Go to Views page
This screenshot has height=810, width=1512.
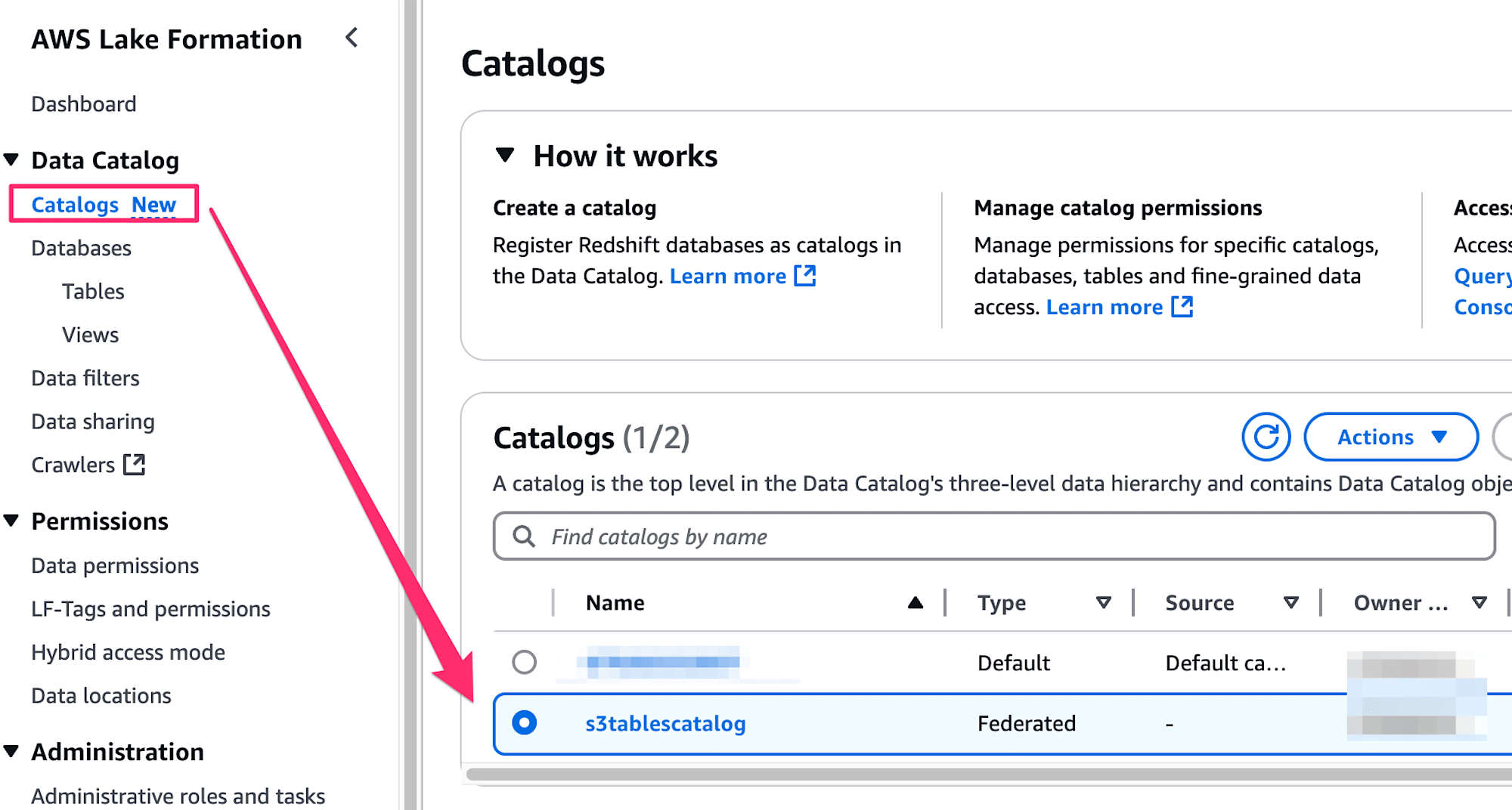pyautogui.click(x=90, y=335)
